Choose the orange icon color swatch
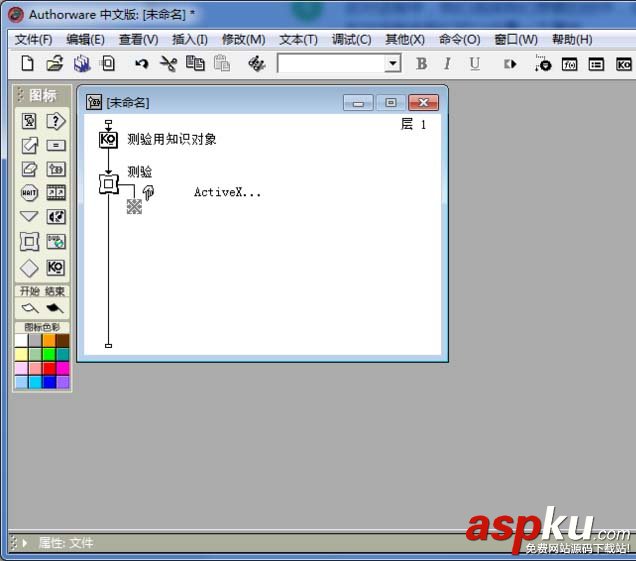Screen dimensions: 636x561 pos(49,341)
